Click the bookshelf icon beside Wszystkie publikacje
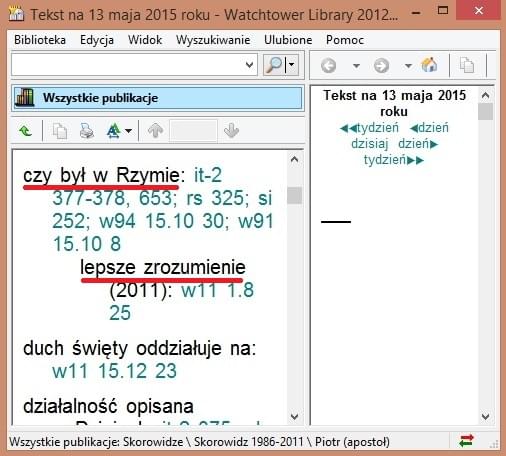 click(x=25, y=98)
